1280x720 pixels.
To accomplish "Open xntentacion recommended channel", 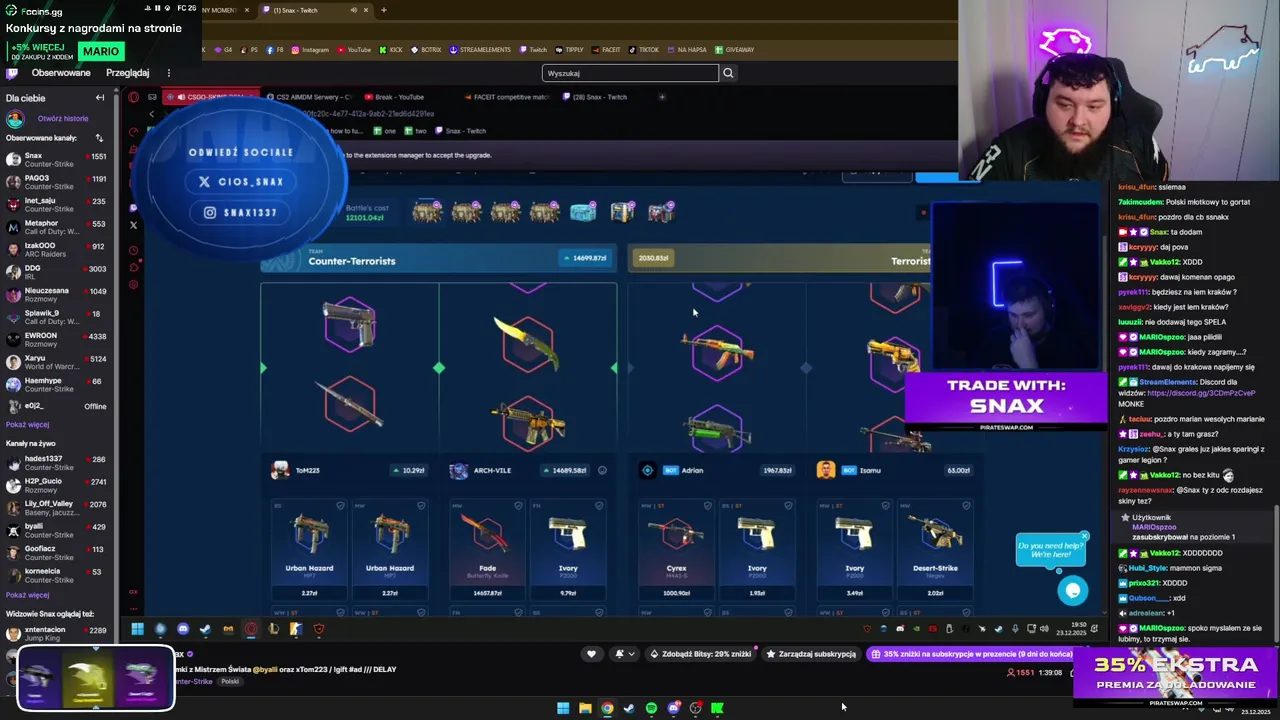I will pos(56,634).
